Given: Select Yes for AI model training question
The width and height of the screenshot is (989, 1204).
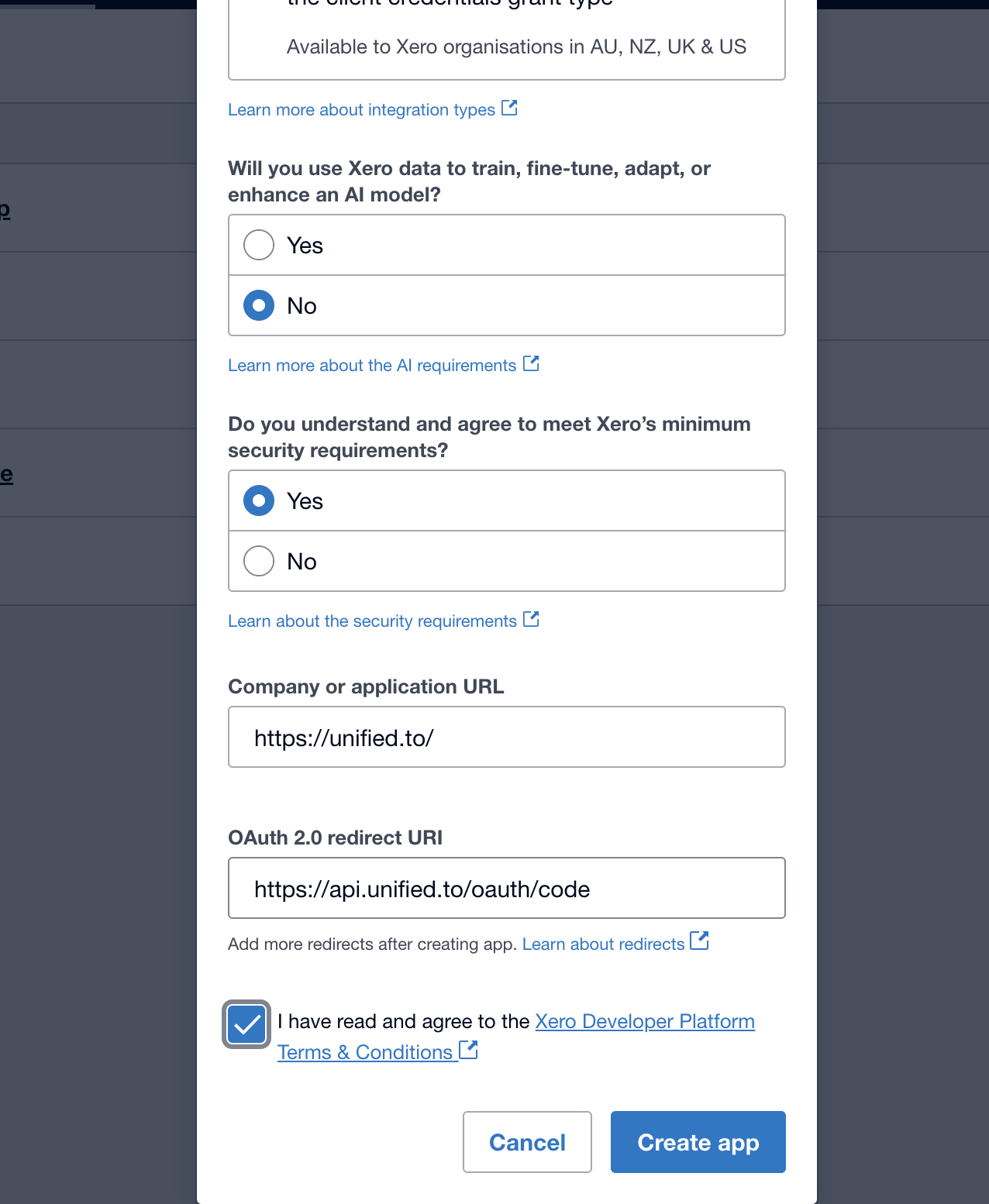Looking at the screenshot, I should tap(259, 245).
